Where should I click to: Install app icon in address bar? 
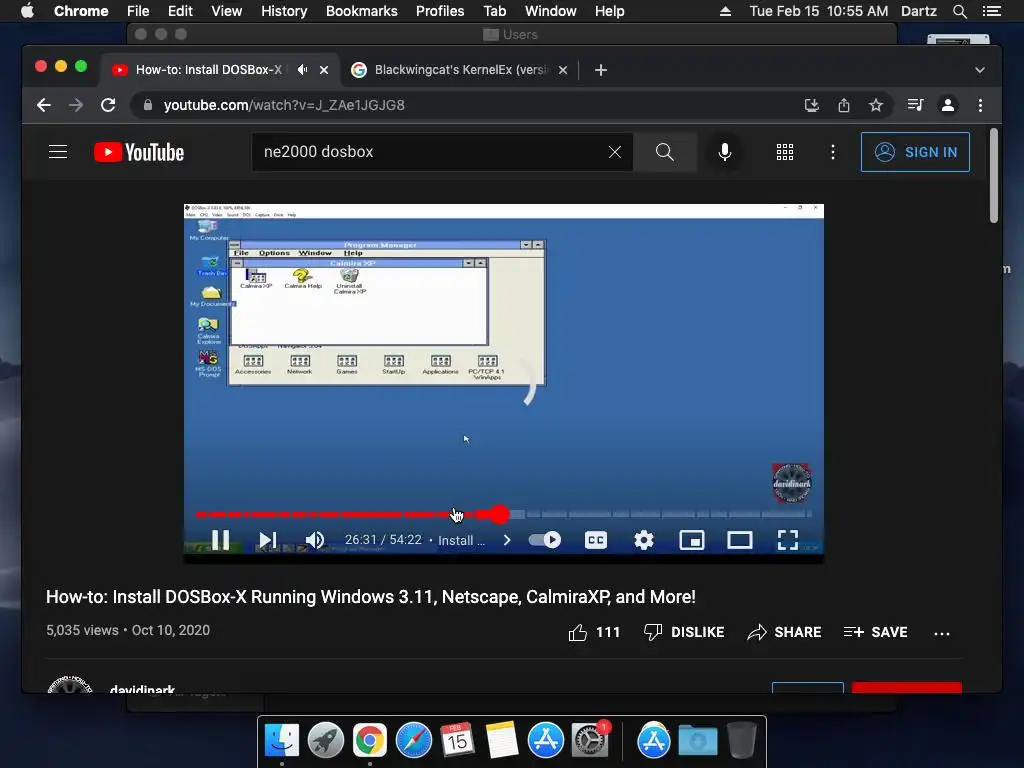coord(812,105)
